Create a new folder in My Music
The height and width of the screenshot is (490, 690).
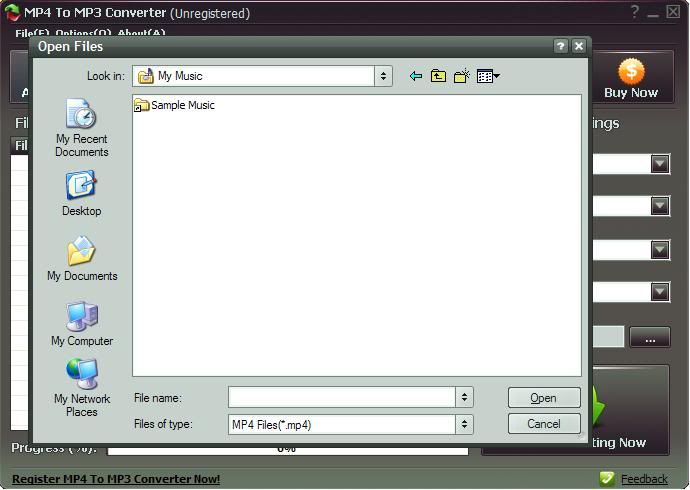(462, 76)
